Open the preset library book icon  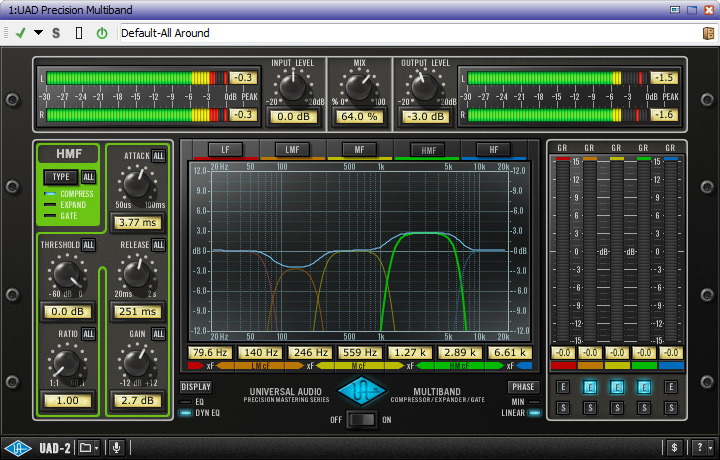pos(709,33)
